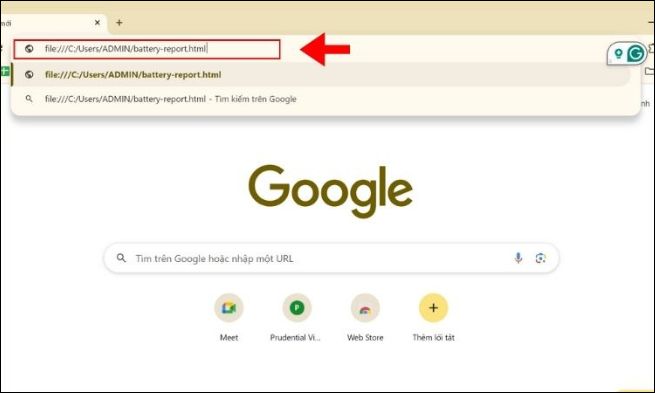Choose the Tìm kiếm trên Google suggestion

coord(320,99)
